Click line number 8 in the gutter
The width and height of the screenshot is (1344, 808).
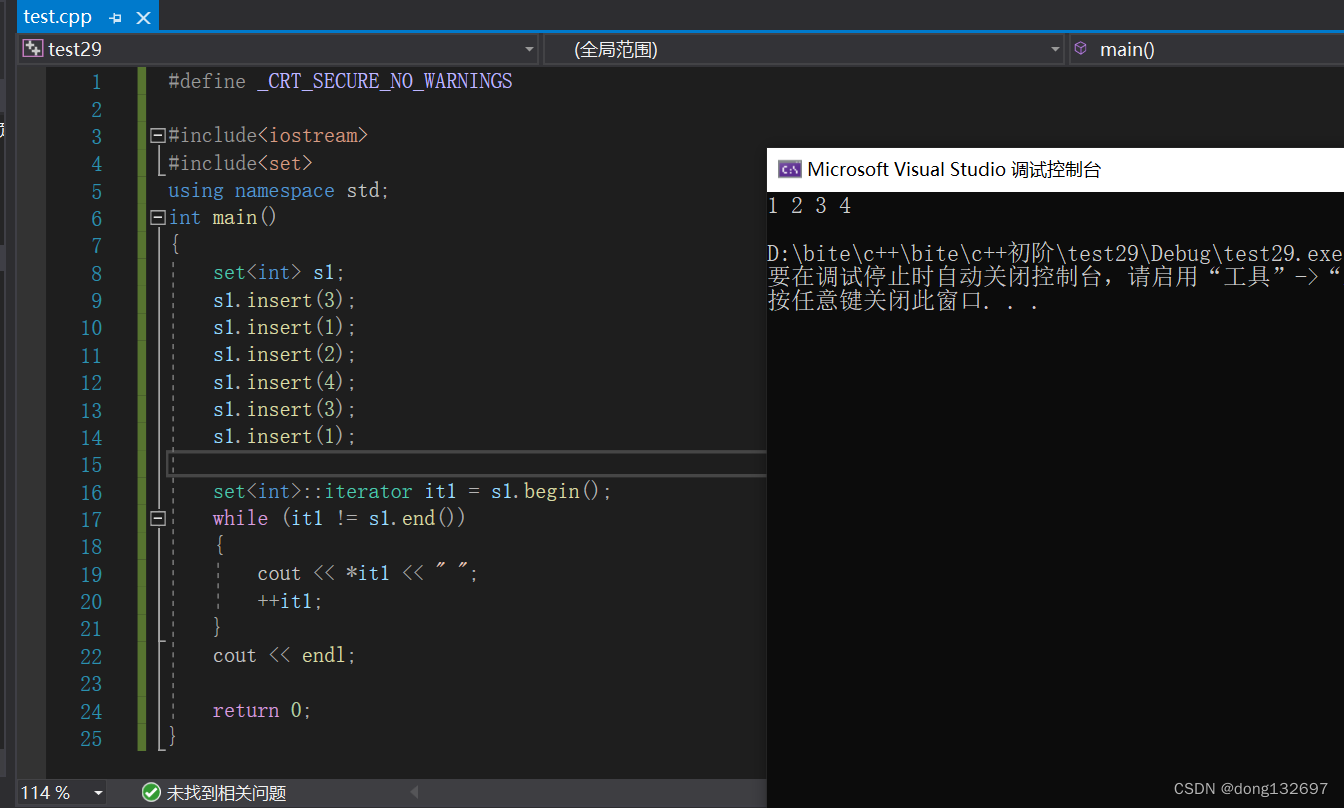pos(96,273)
